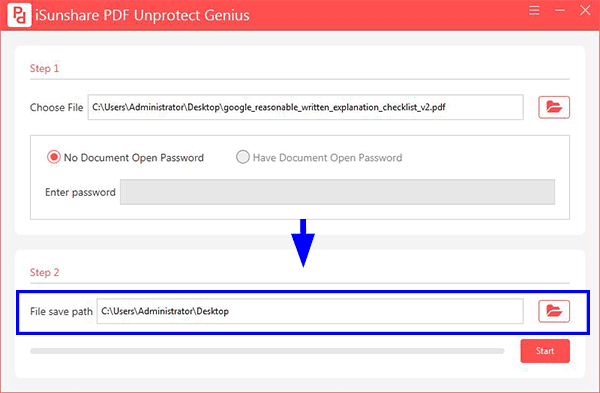
Task: Click the File save path label
Action: 61,311
